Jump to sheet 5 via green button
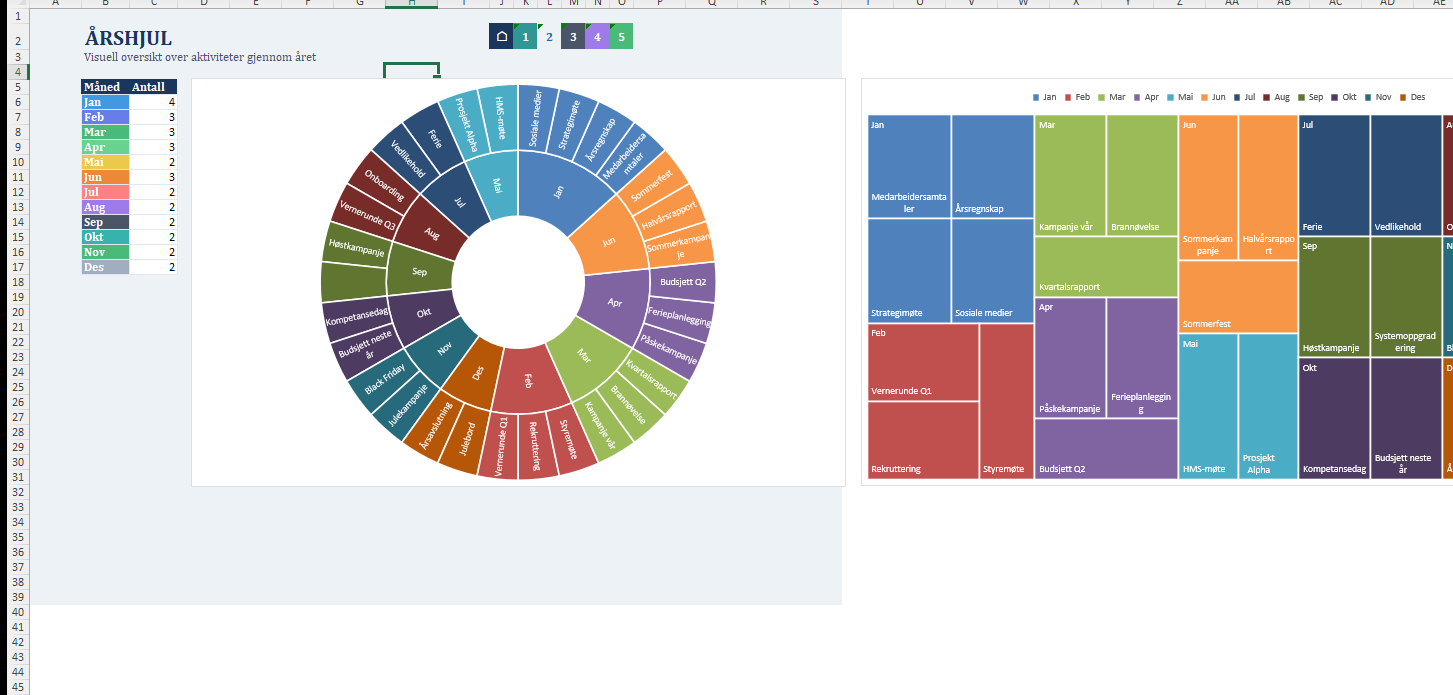Screen dimensions: 1453x695 click(621, 37)
